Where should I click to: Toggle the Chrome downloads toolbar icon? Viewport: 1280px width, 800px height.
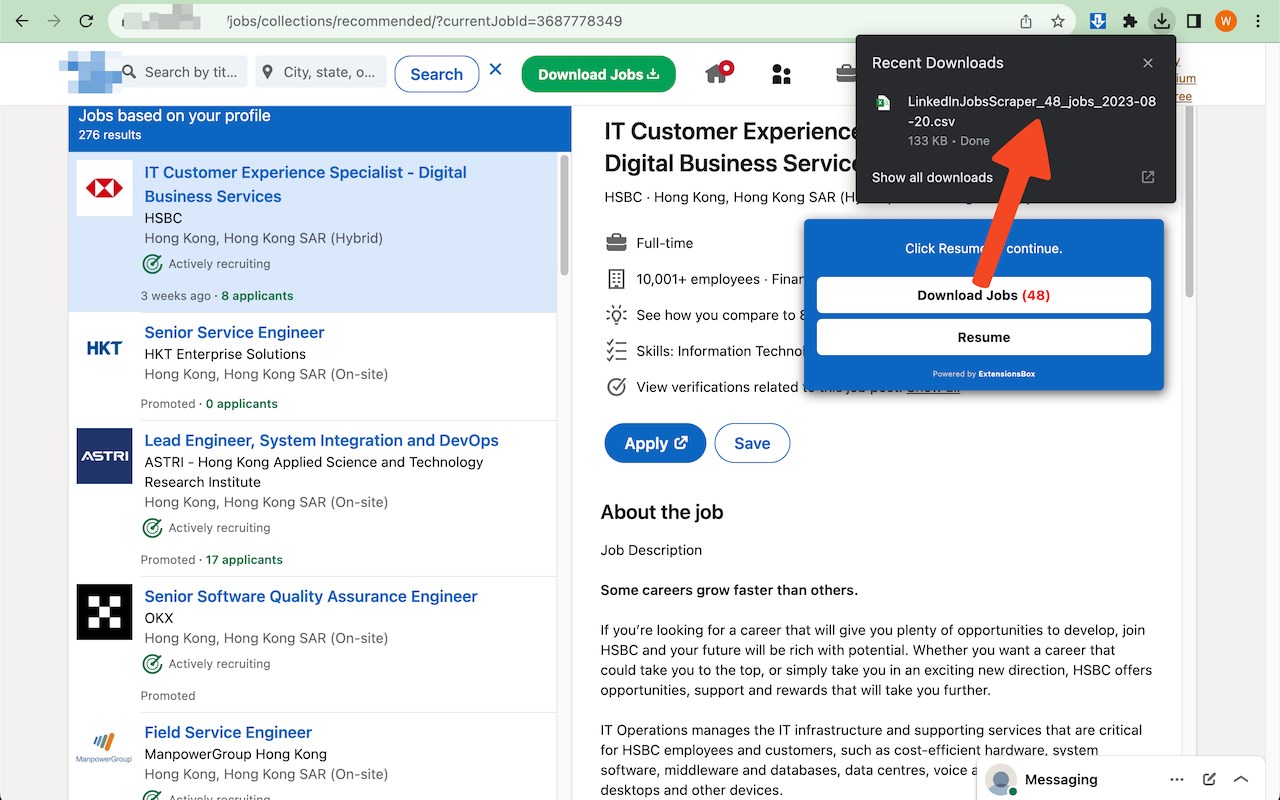(x=1161, y=21)
